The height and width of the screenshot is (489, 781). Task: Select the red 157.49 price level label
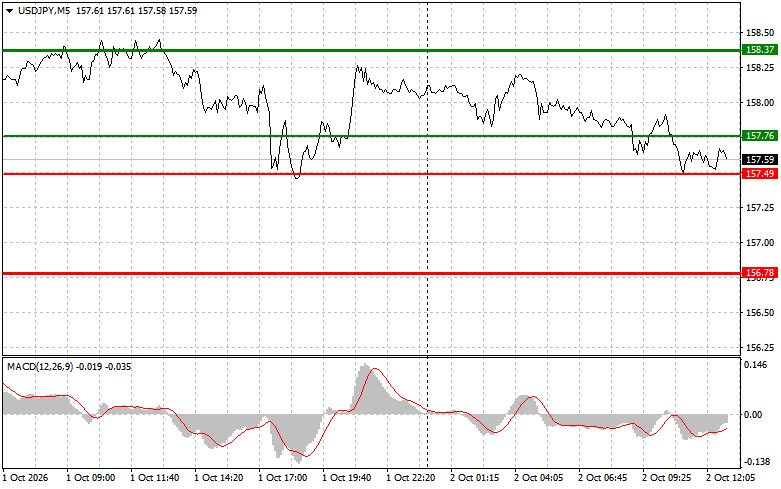pyautogui.click(x=760, y=173)
